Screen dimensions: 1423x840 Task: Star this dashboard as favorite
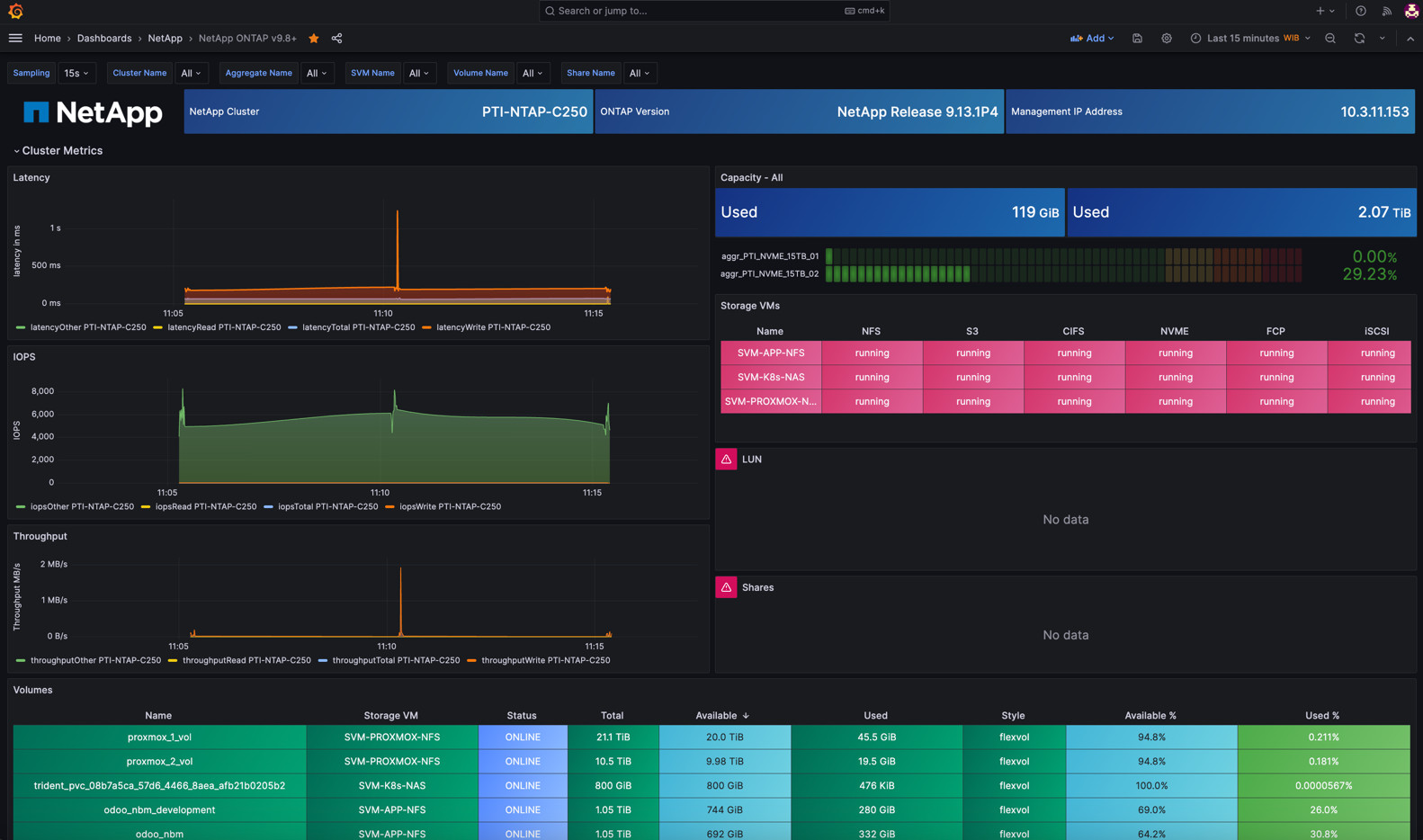tap(314, 39)
